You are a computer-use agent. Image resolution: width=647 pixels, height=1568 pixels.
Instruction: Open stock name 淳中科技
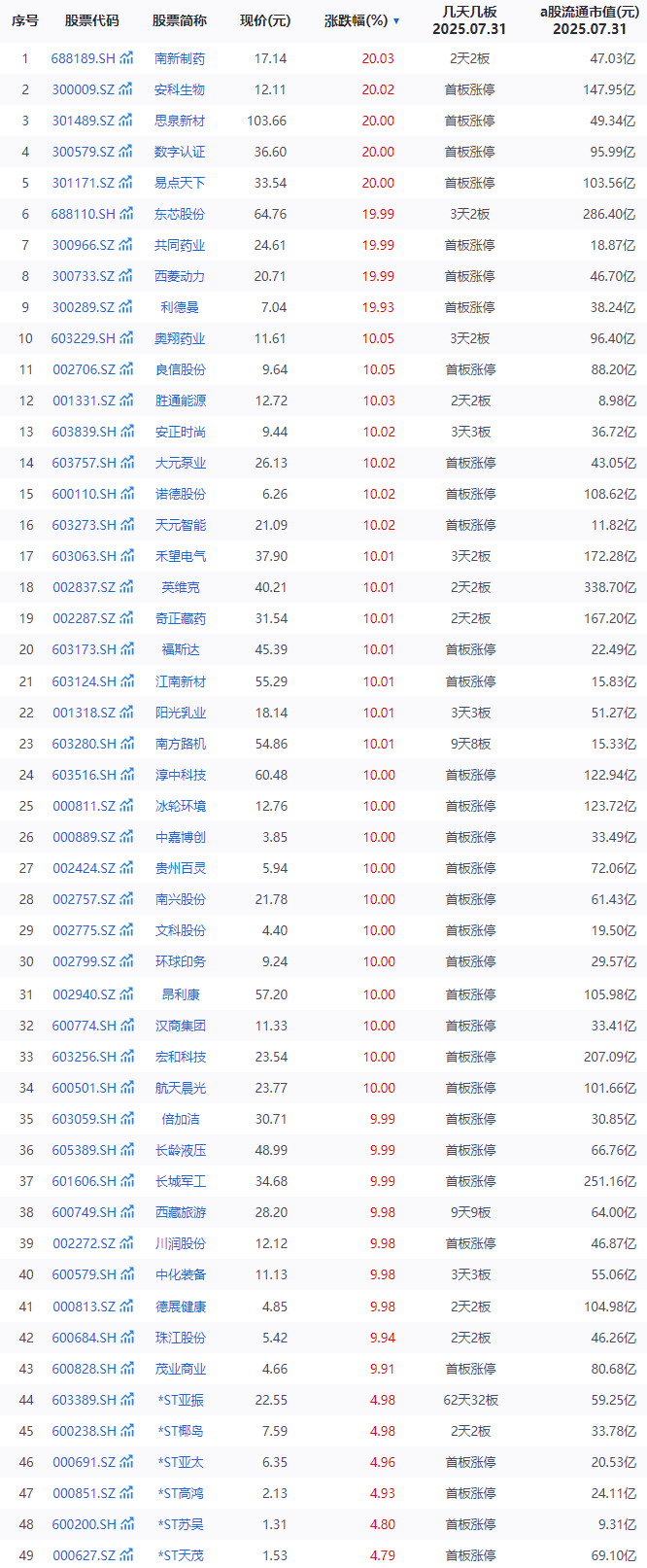pyautogui.click(x=180, y=775)
